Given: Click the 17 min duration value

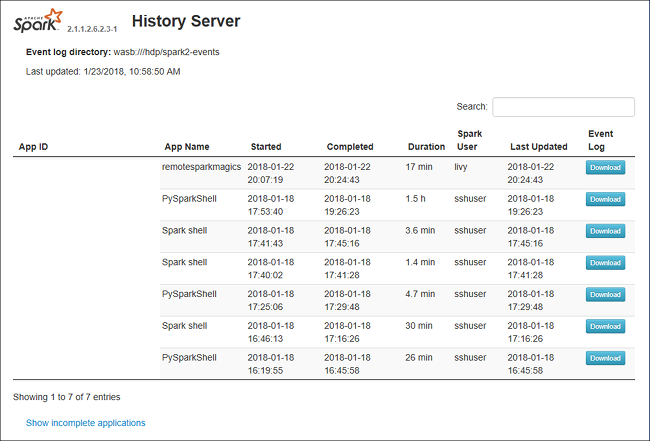Looking at the screenshot, I should [x=419, y=167].
